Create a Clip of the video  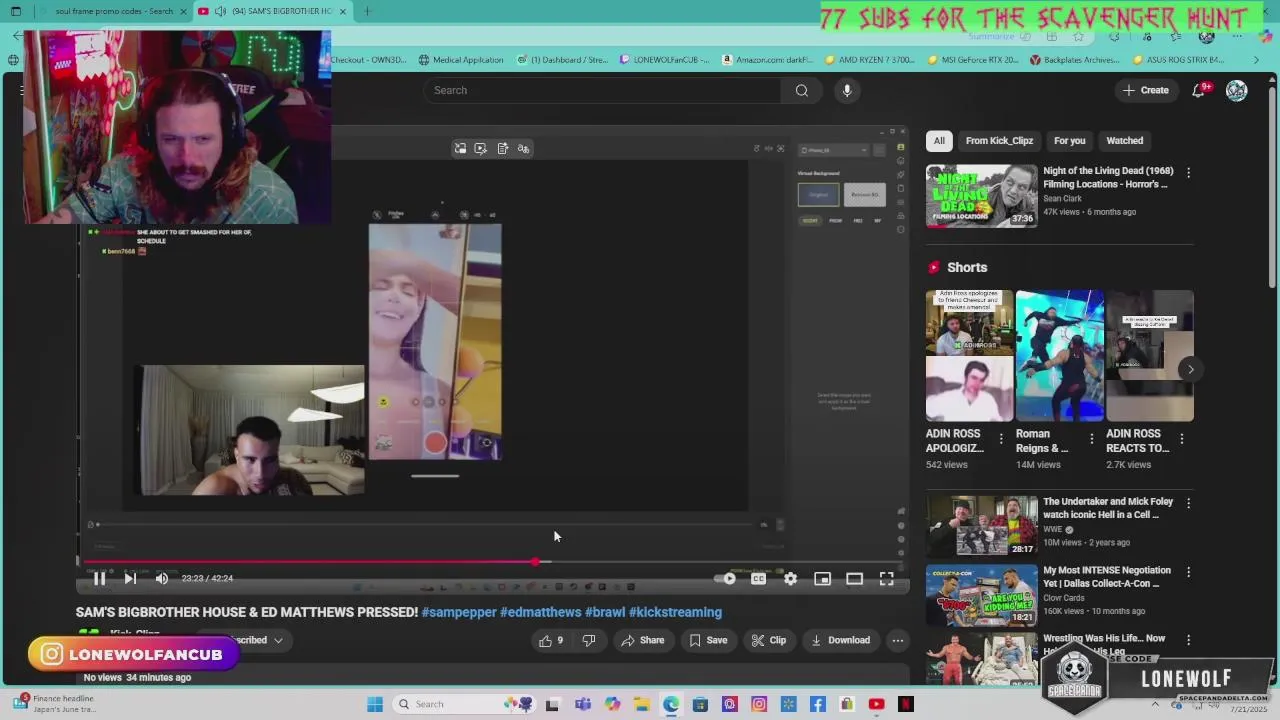pos(768,640)
